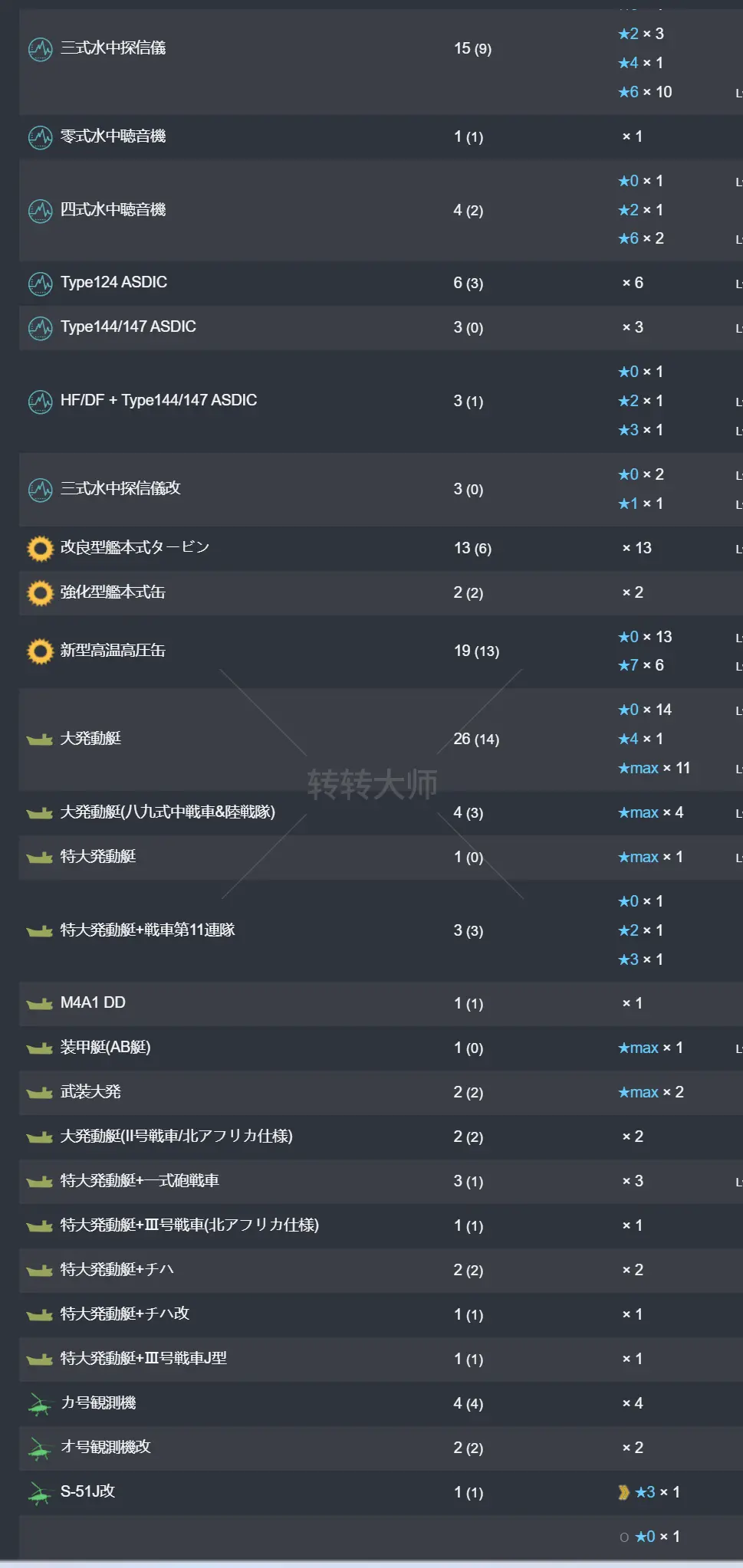Click the sonar icon beside Type124 ASDIC
The width and height of the screenshot is (743, 1568).
(x=40, y=284)
